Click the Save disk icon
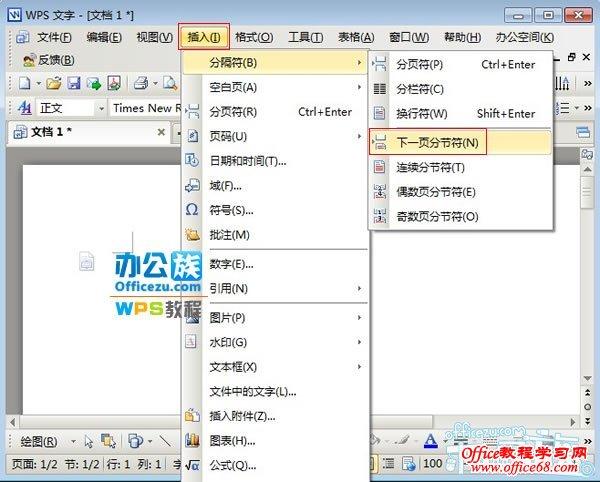Screen dimensions: 600x482 [x=74, y=83]
